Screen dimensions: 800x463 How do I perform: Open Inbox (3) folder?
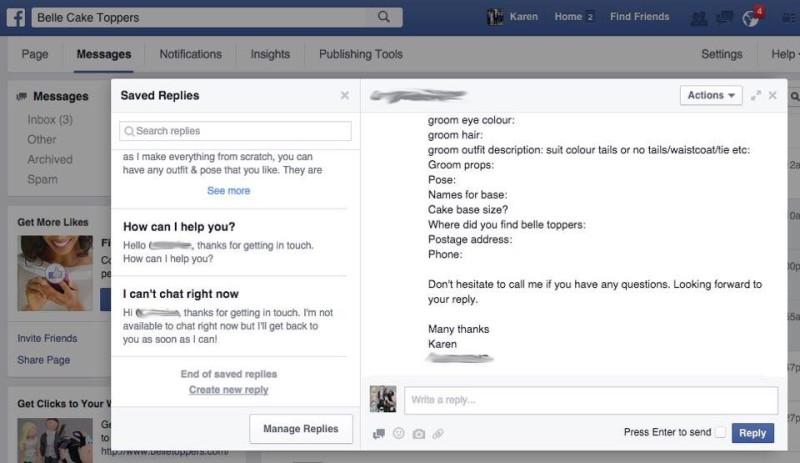[x=50, y=119]
